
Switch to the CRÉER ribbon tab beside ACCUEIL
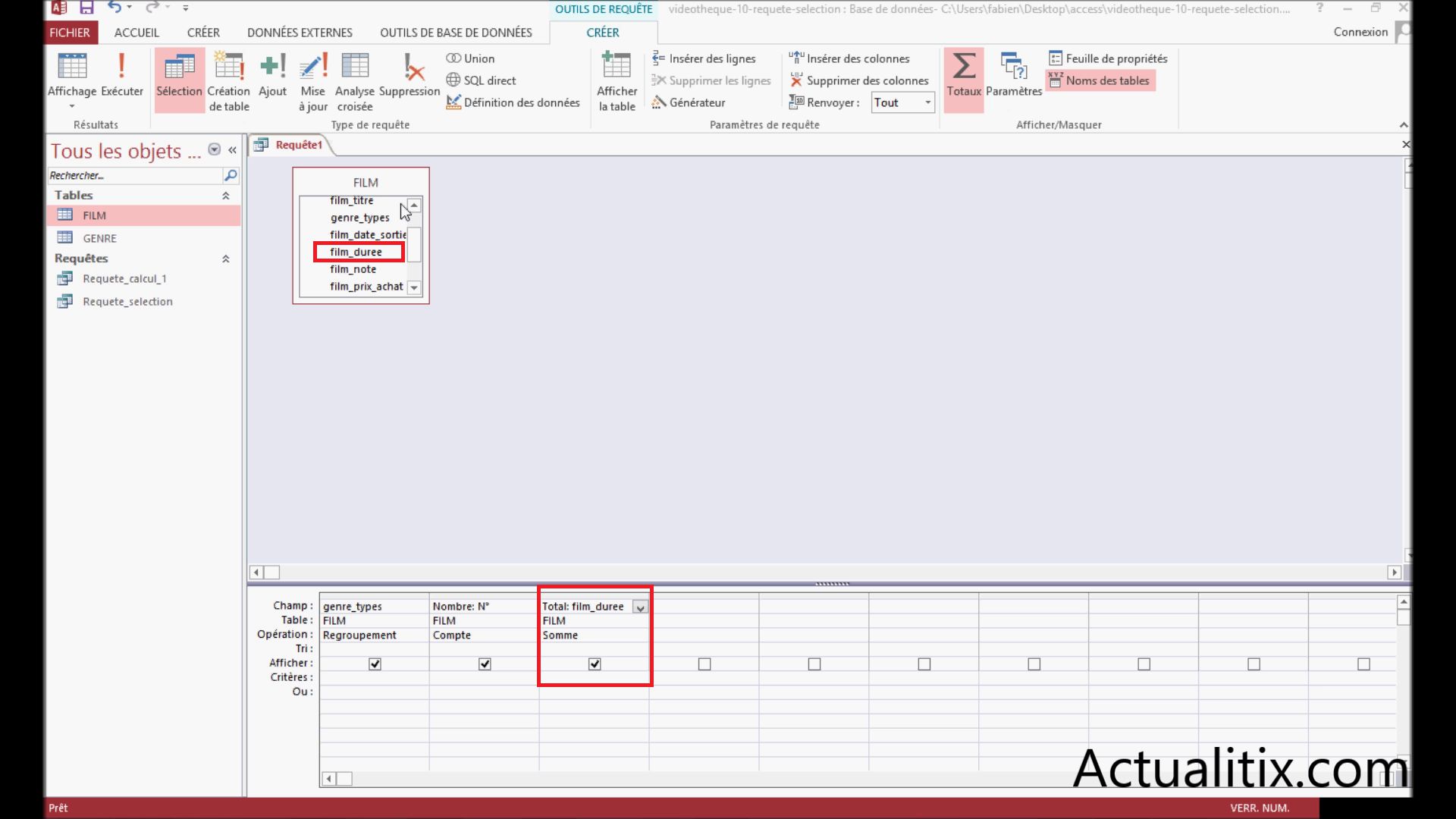pos(203,33)
